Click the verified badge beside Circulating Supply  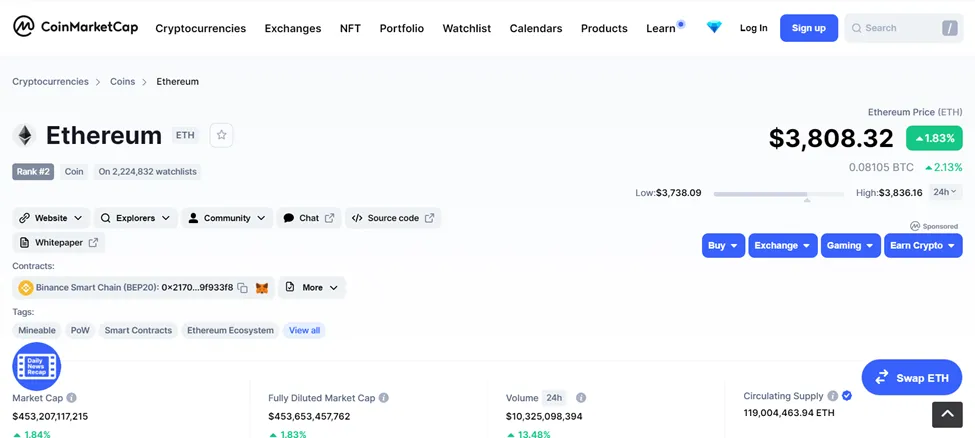[x=847, y=396]
